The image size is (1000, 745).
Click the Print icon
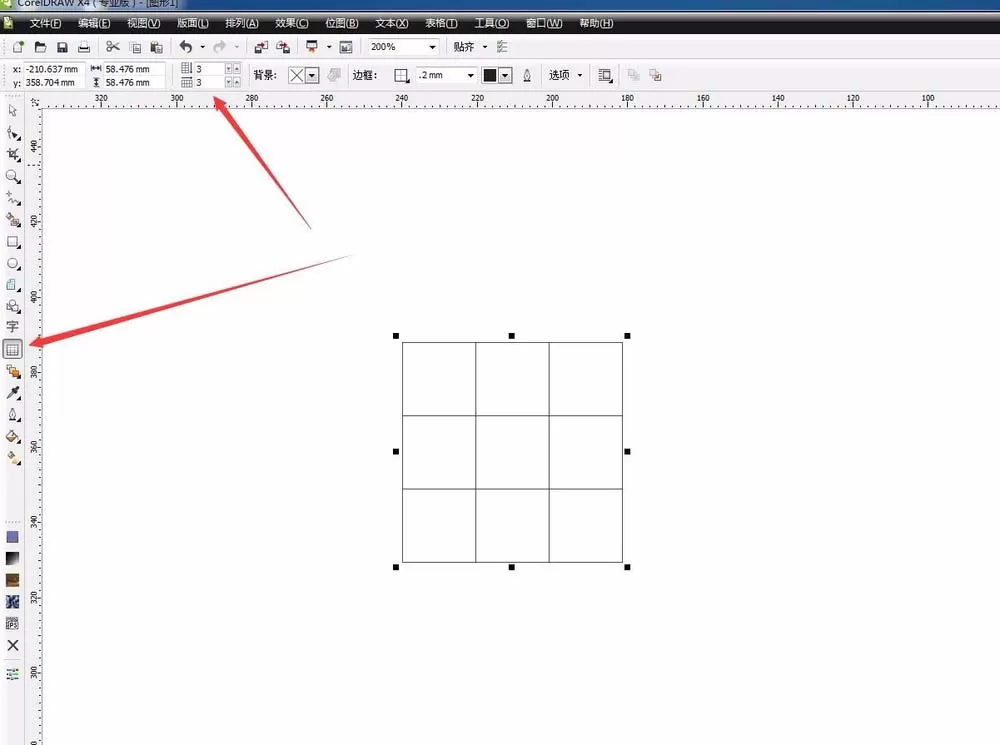point(84,47)
